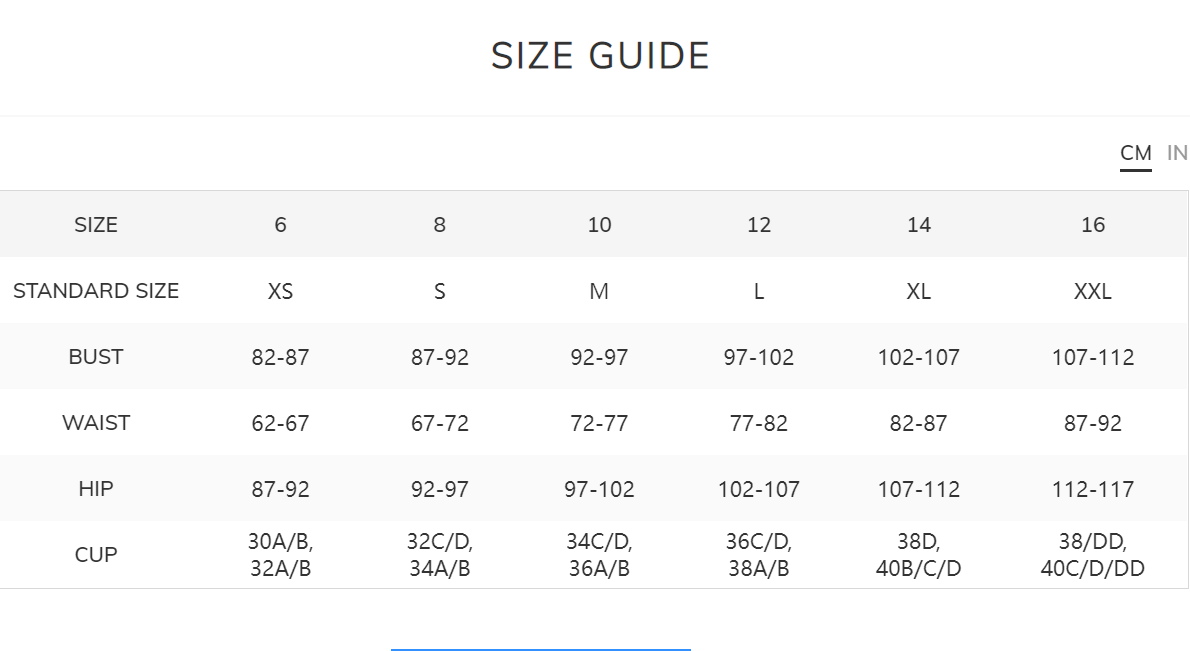Click the CUP row label
Image resolution: width=1190 pixels, height=651 pixels.
[x=96, y=555]
